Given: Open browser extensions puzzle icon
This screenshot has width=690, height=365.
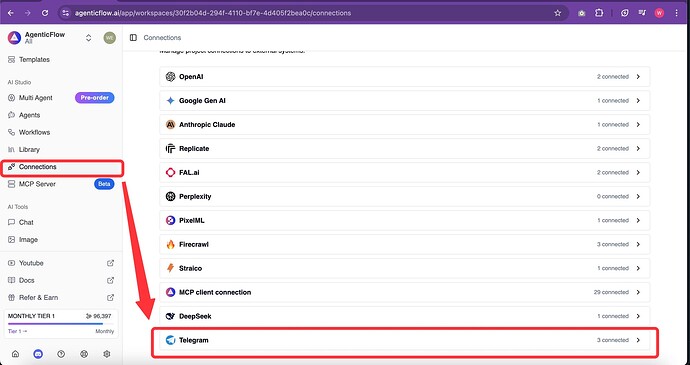Looking at the screenshot, I should (x=599, y=13).
